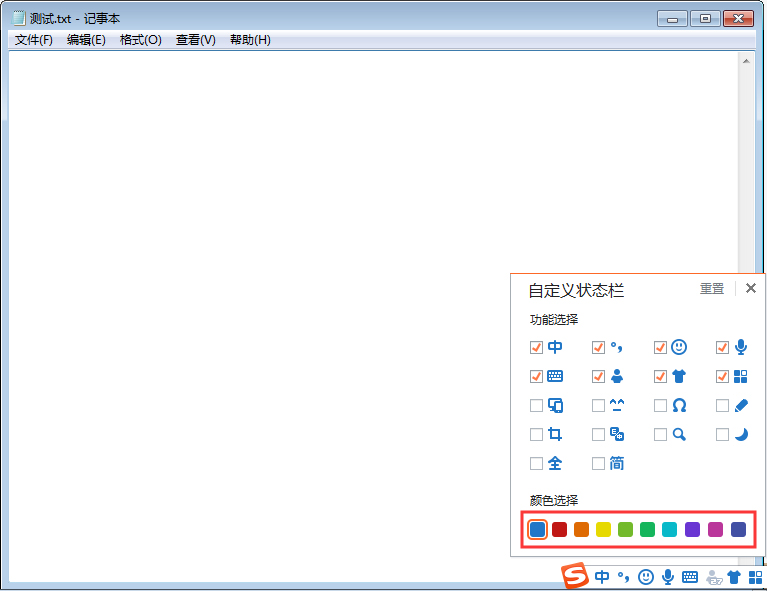Open the 文件(F) menu

[x=34, y=40]
